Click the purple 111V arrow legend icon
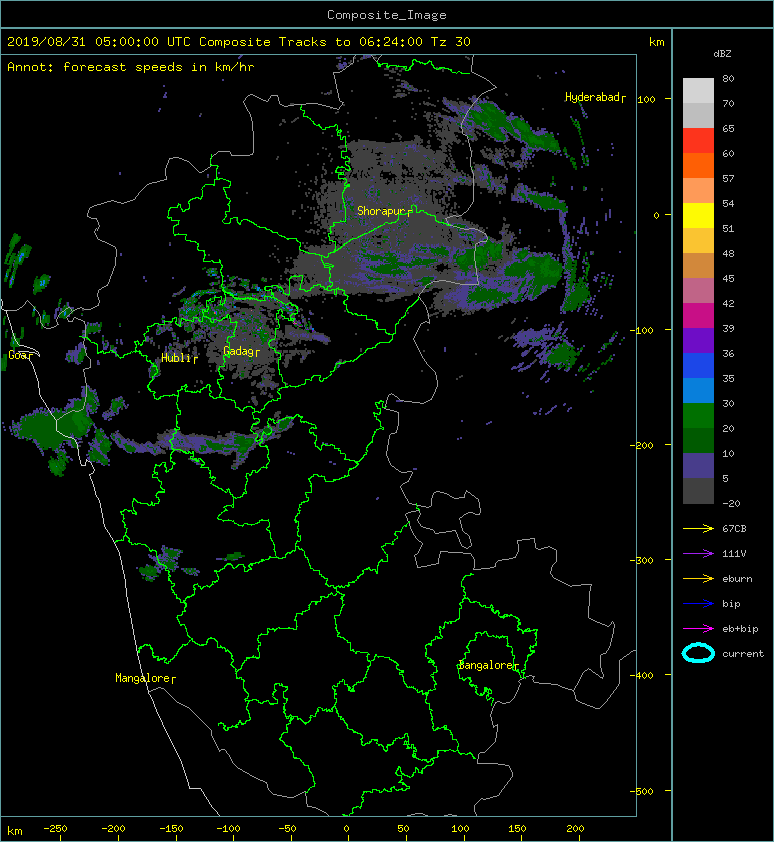Viewport: 774px width, 842px height. [x=698, y=554]
